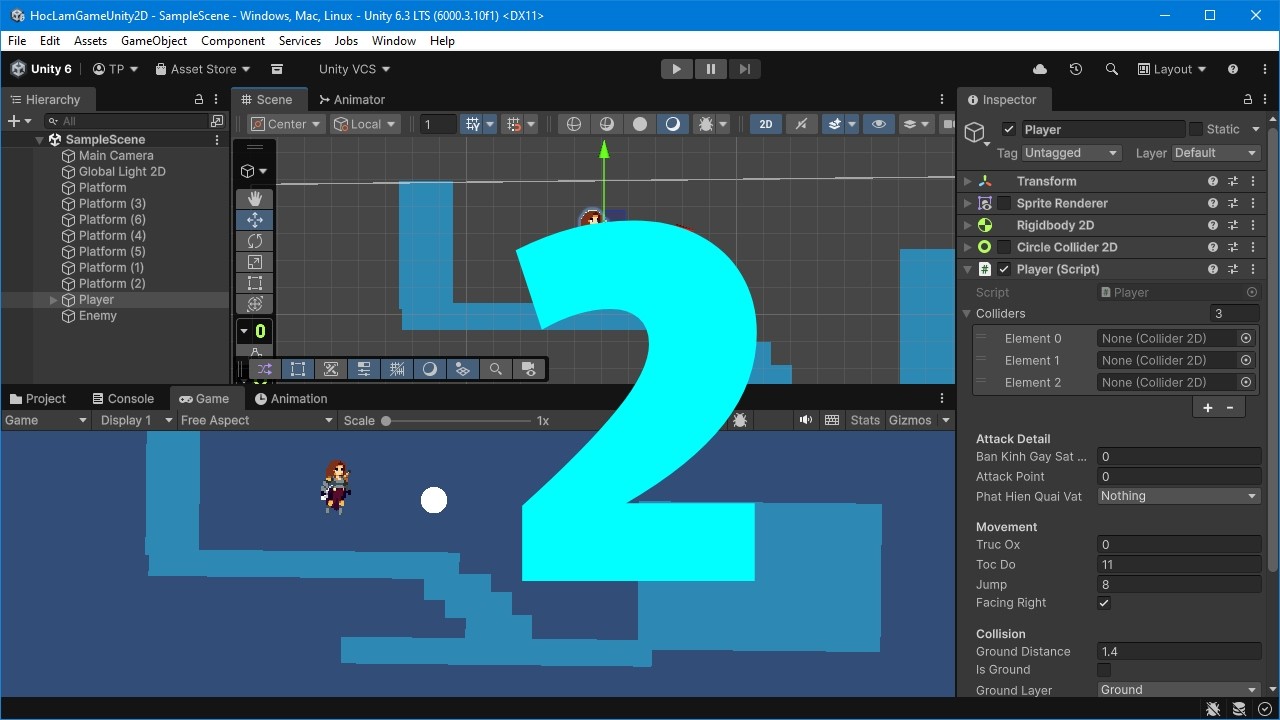Screen dimensions: 1280x720
Task: Open Undo History icon
Action: tap(1076, 69)
